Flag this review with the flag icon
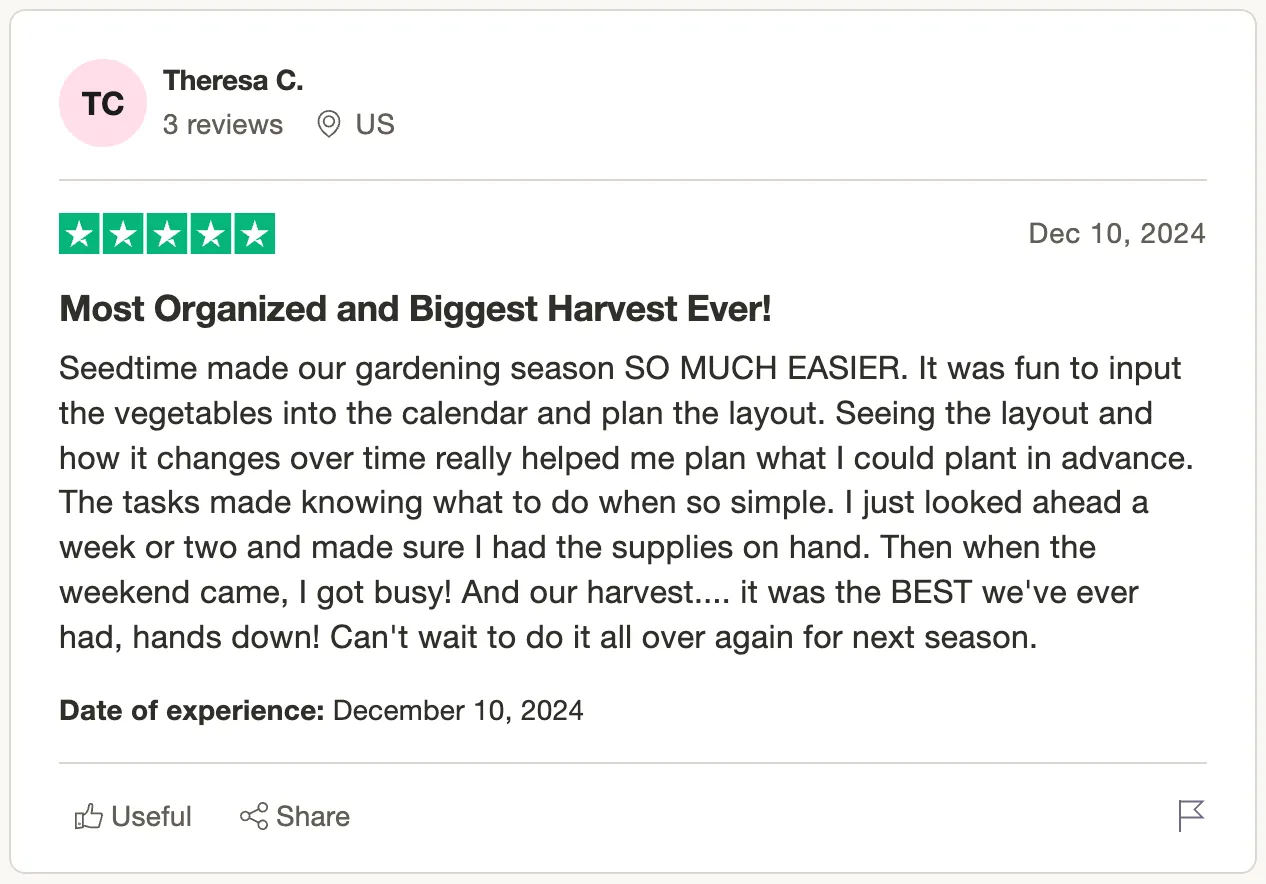This screenshot has height=884, width=1266. 1191,816
